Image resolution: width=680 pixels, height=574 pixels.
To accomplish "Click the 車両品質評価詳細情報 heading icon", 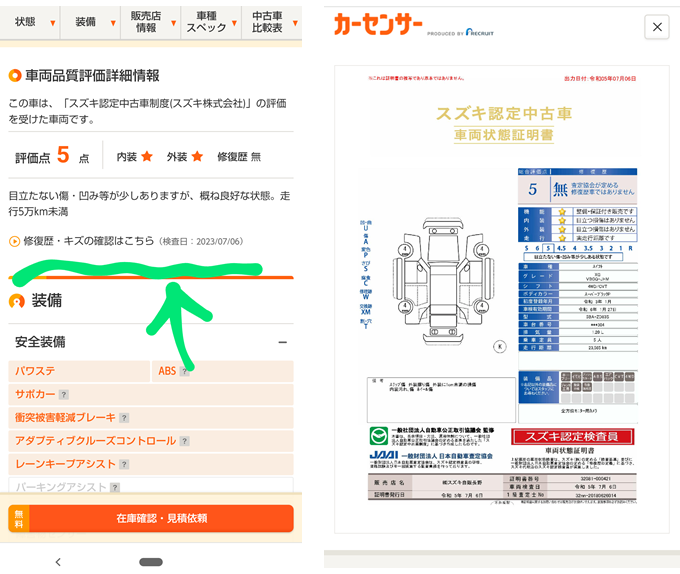I will [x=15, y=75].
